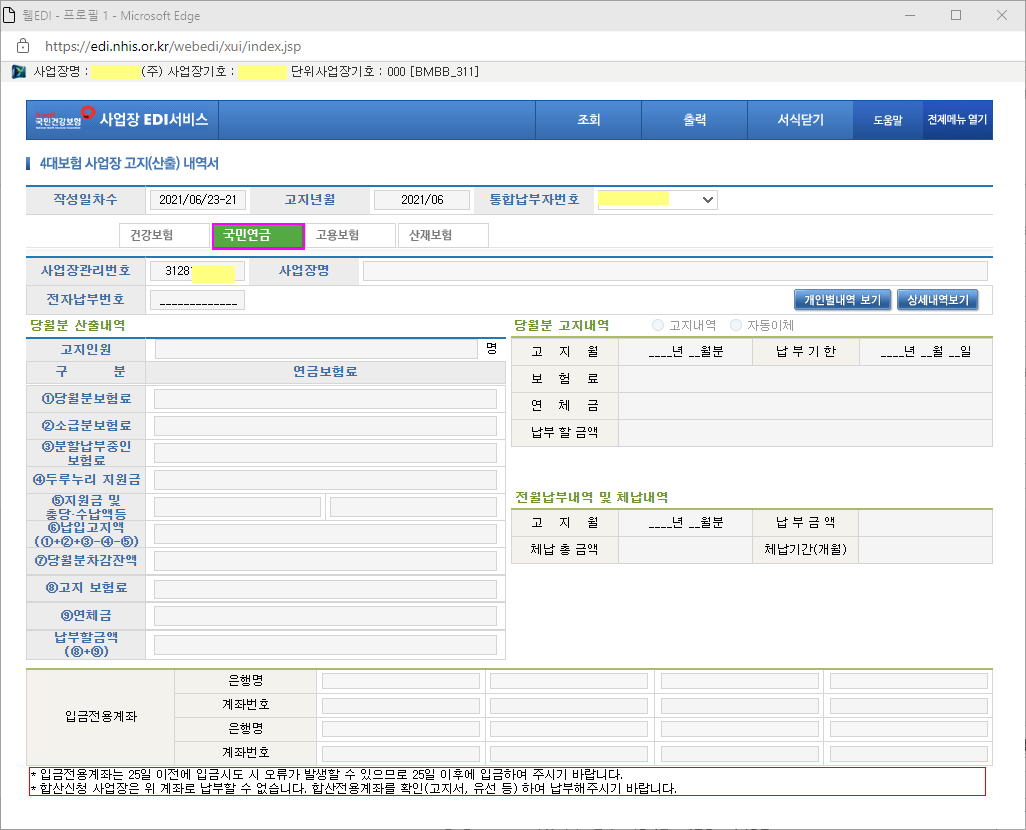Click the site lock icon in address bar
Viewport: 1026px width, 830px height.
(23, 46)
